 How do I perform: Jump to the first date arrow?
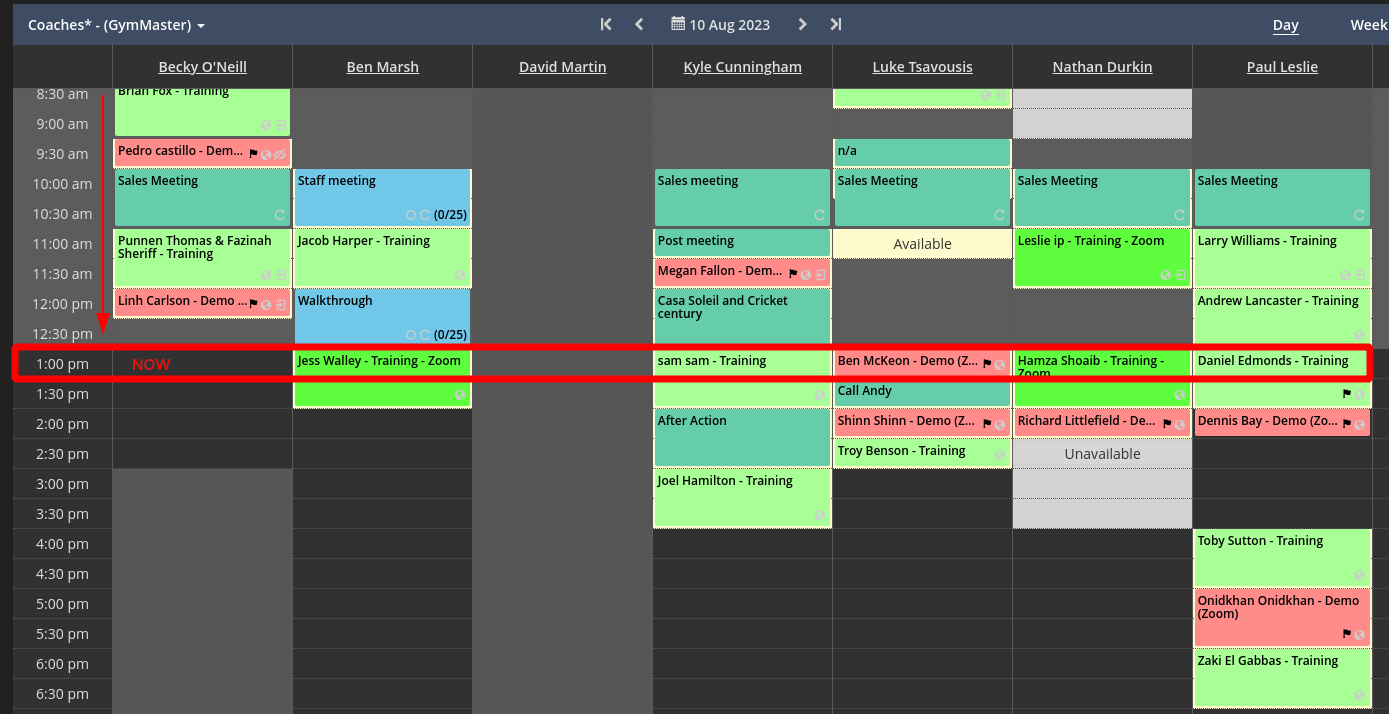pos(606,24)
